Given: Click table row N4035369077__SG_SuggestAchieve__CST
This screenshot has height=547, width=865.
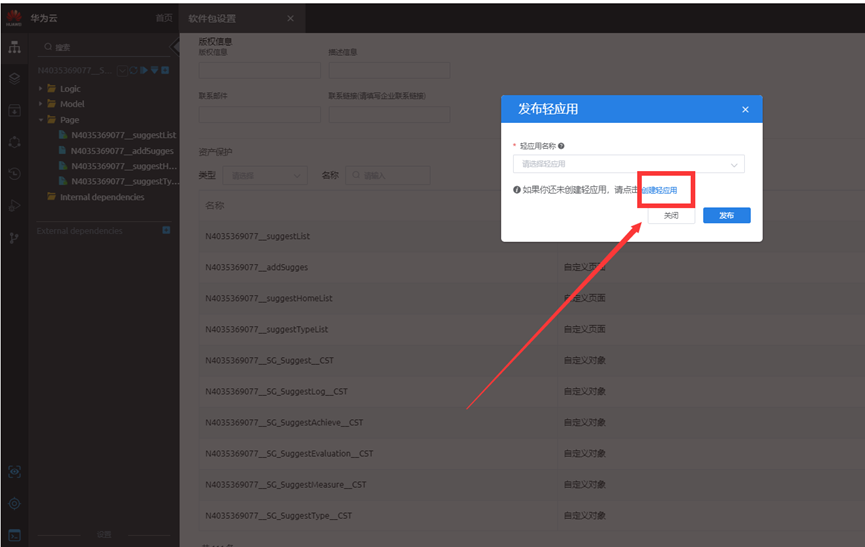Looking at the screenshot, I should [532, 422].
